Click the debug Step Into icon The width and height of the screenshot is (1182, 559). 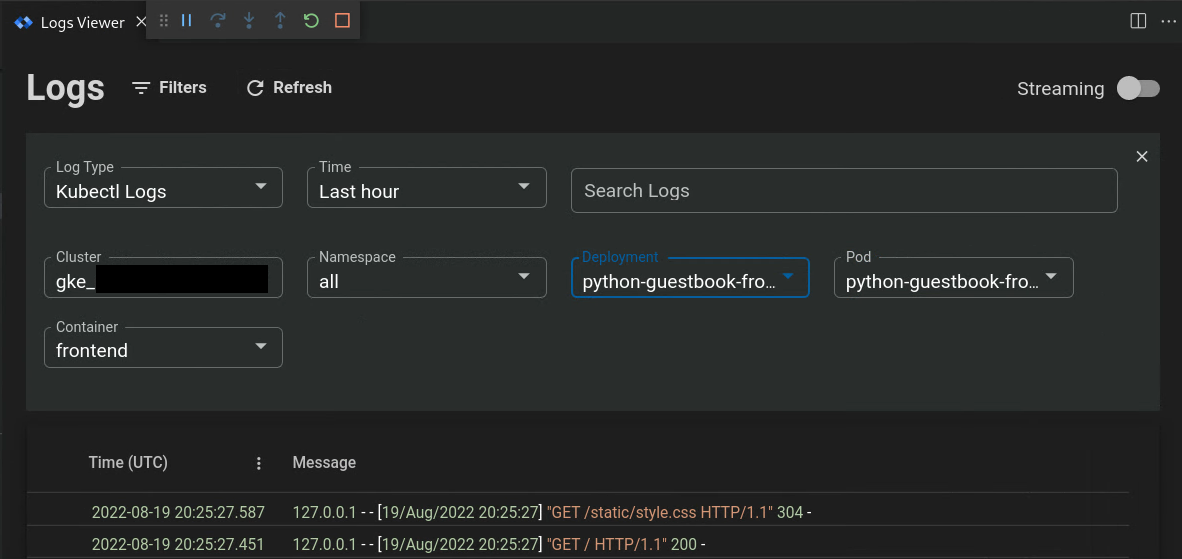coord(249,20)
